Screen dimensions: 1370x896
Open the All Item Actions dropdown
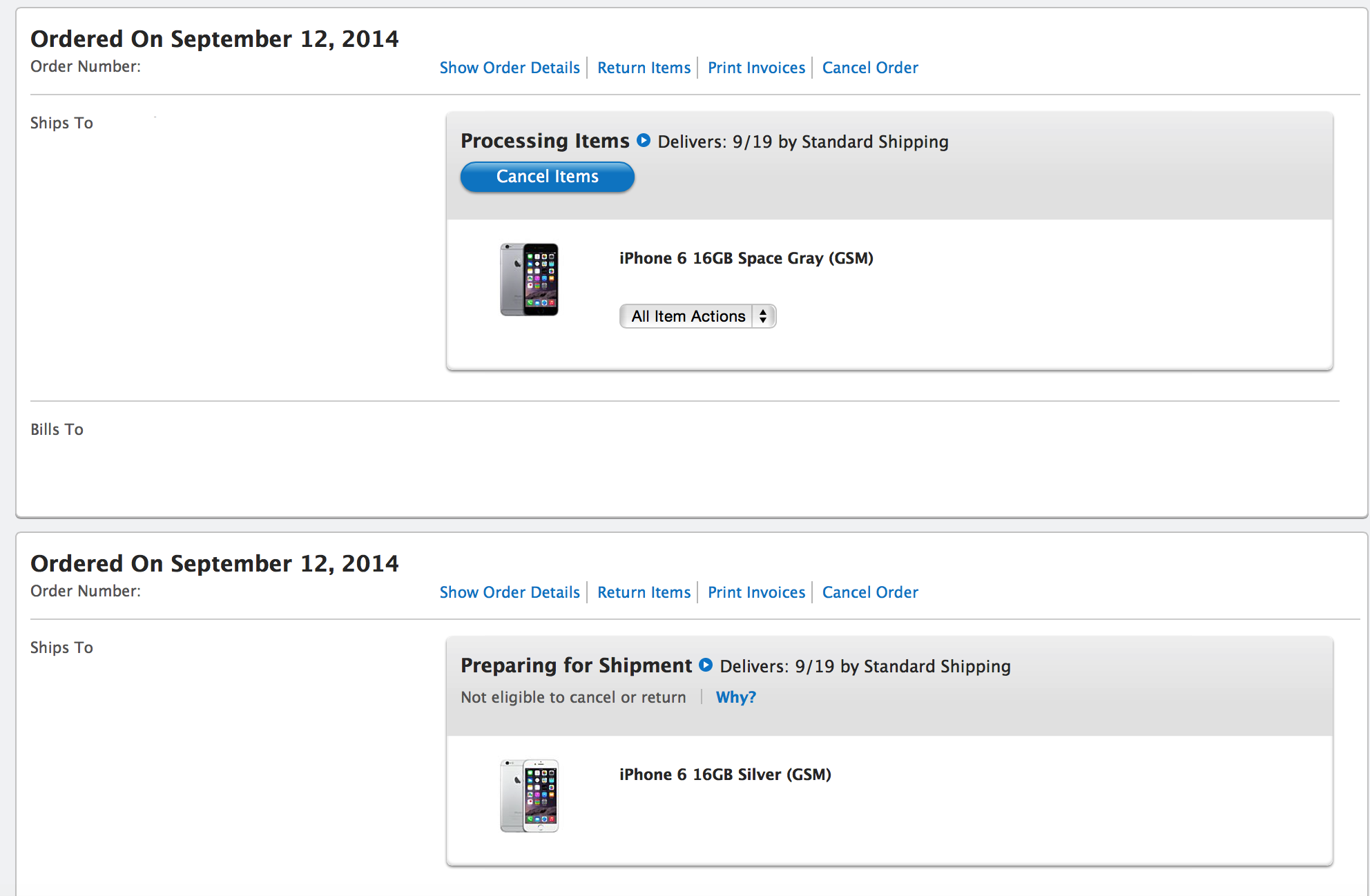point(688,316)
